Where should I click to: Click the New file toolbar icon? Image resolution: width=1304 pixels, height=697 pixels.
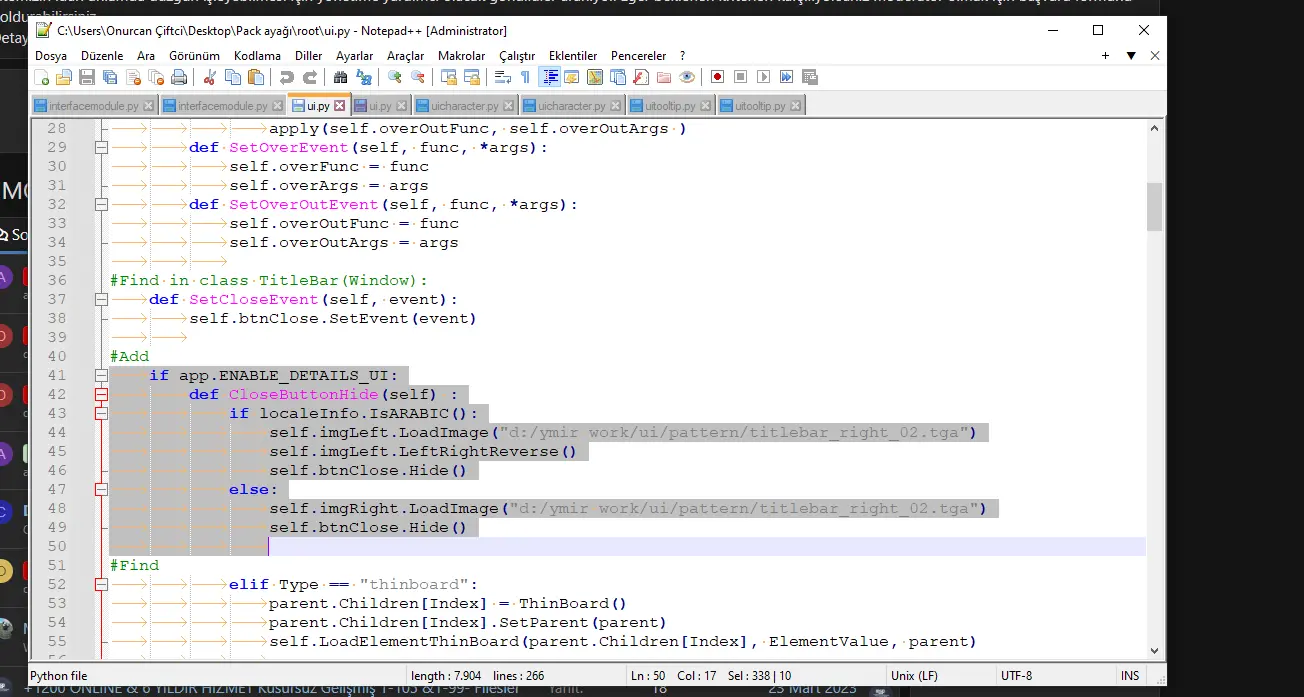click(x=42, y=77)
